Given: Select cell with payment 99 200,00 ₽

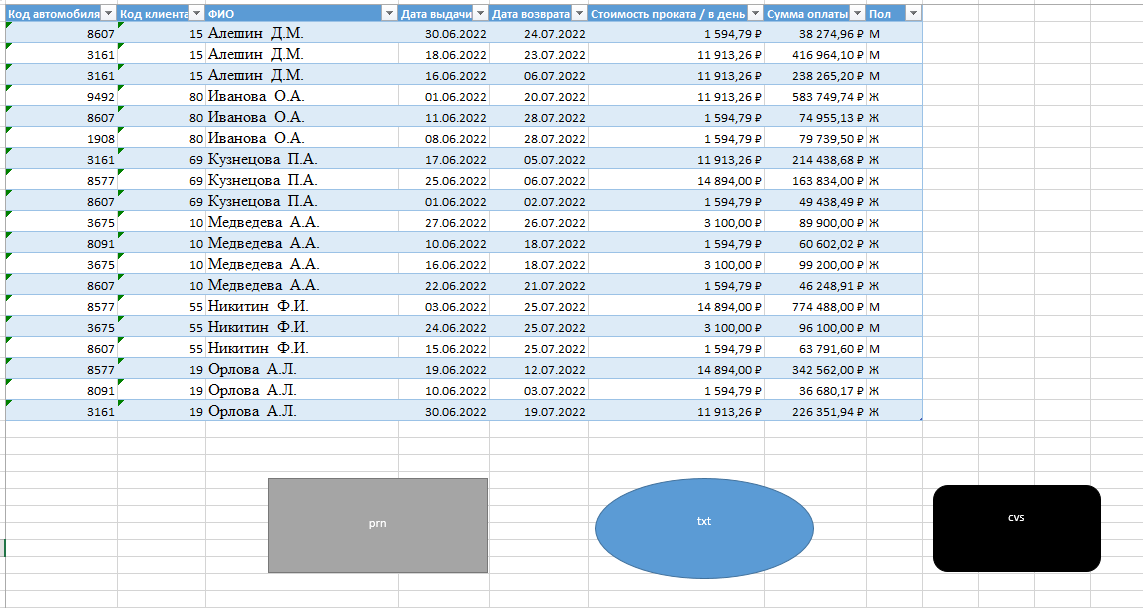Looking at the screenshot, I should tap(815, 265).
